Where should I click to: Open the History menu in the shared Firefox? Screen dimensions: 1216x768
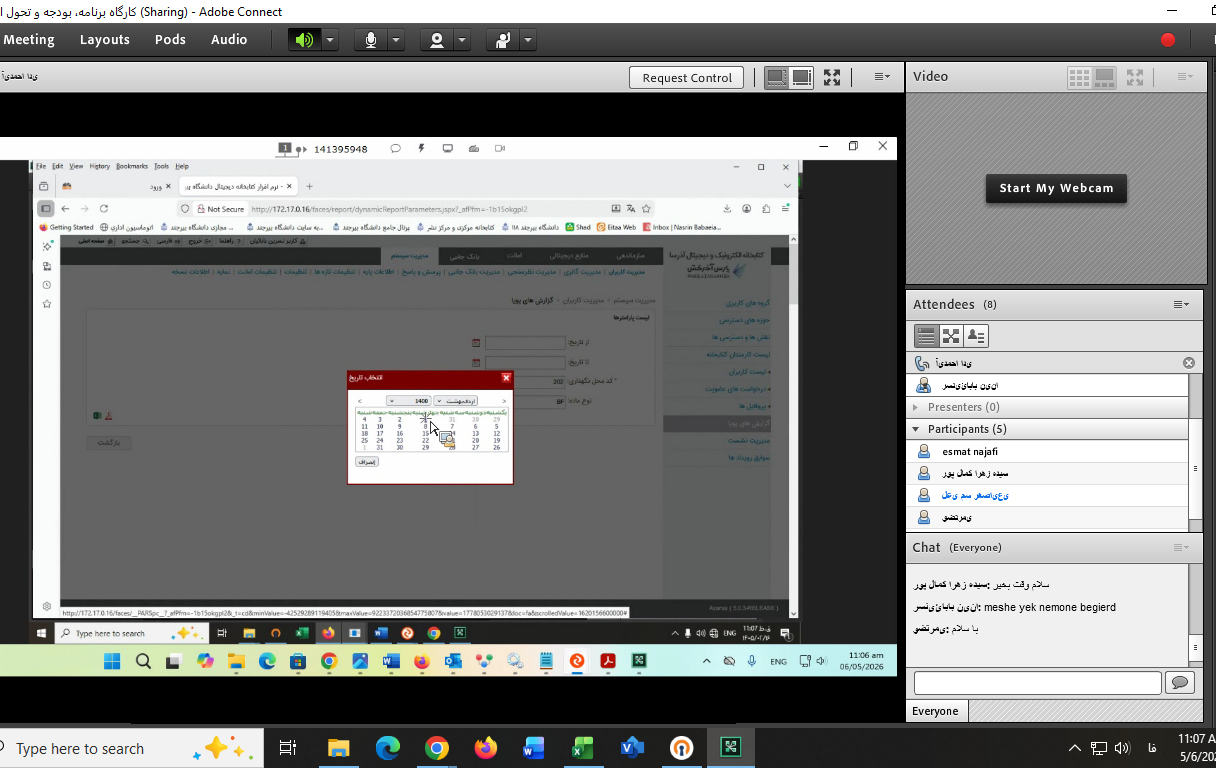99,166
